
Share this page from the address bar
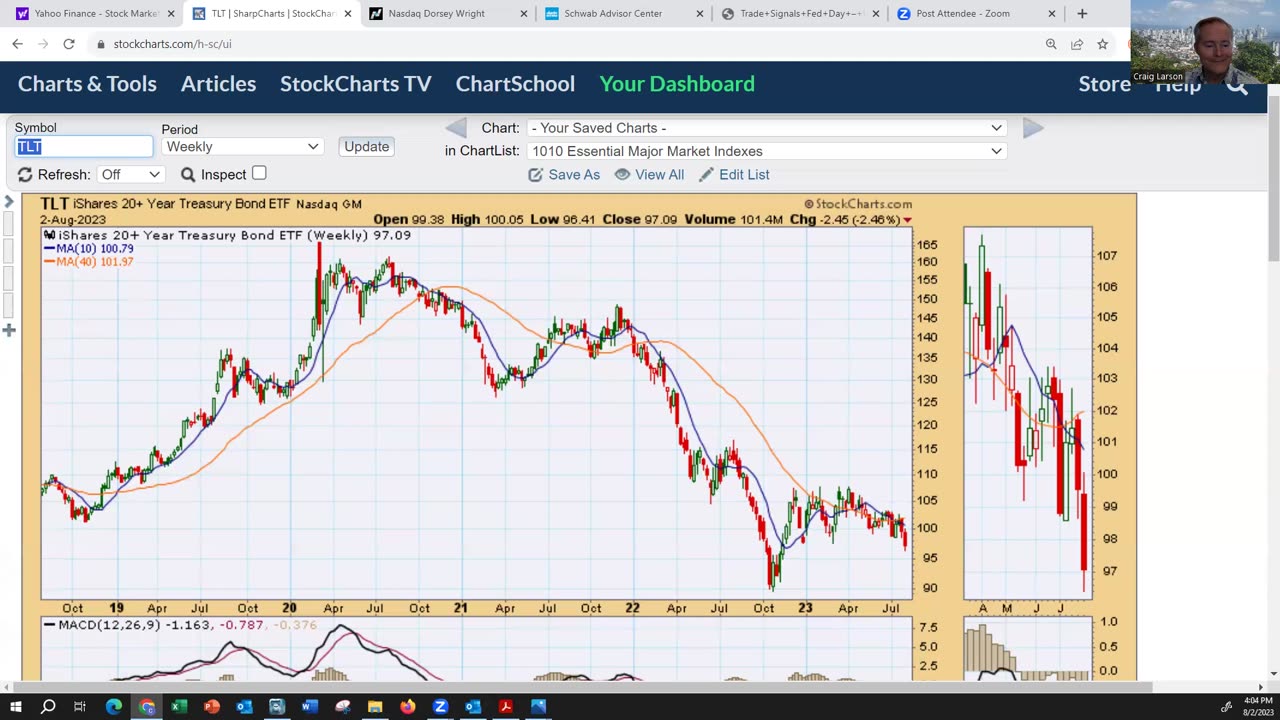click(x=1077, y=44)
